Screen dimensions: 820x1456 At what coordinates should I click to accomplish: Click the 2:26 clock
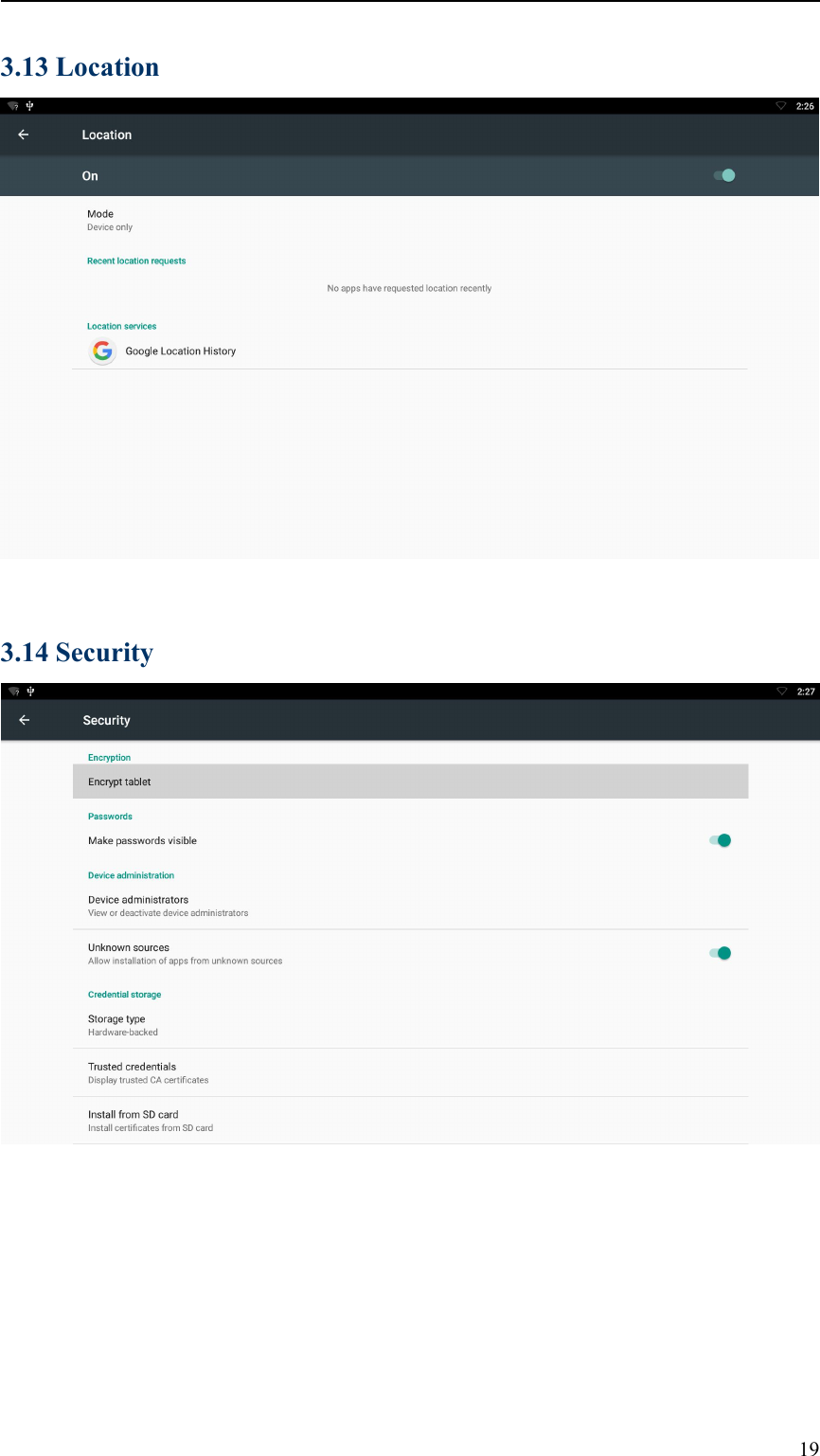click(805, 106)
